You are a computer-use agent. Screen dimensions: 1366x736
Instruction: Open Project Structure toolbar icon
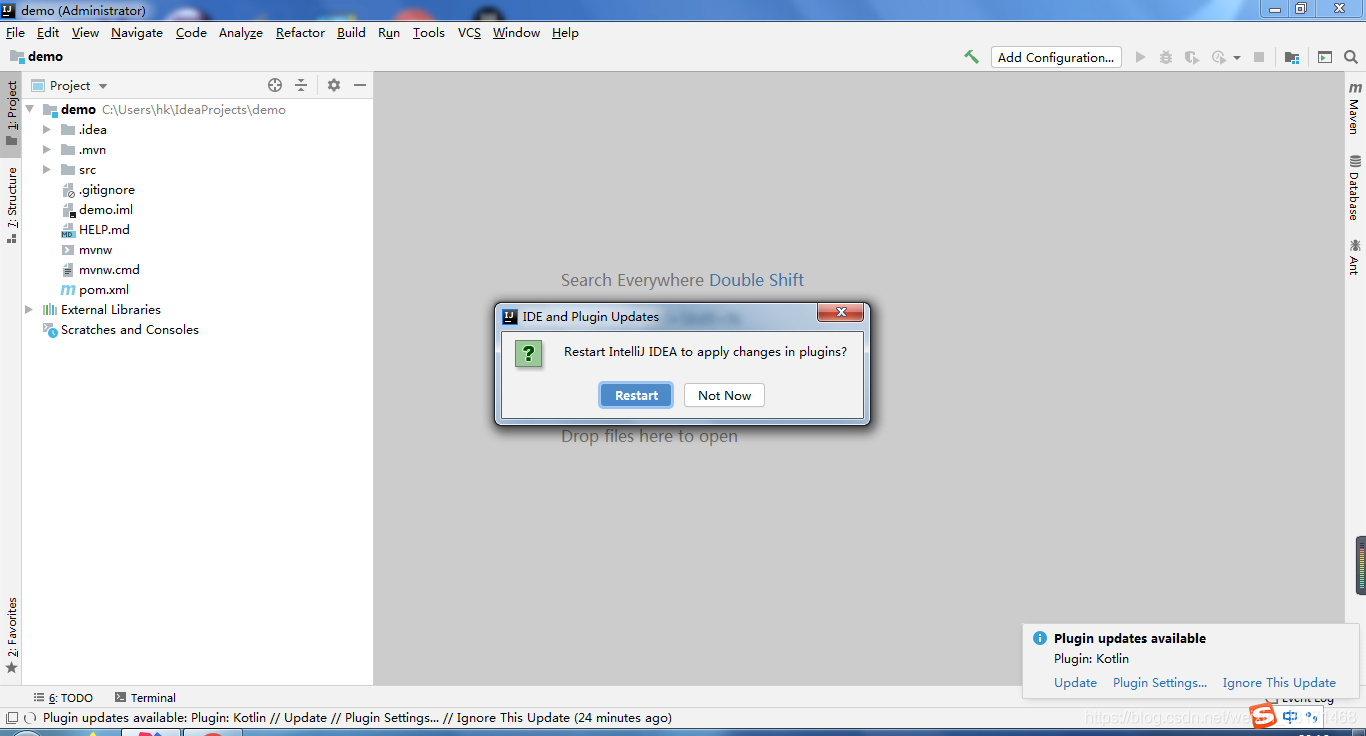1292,57
